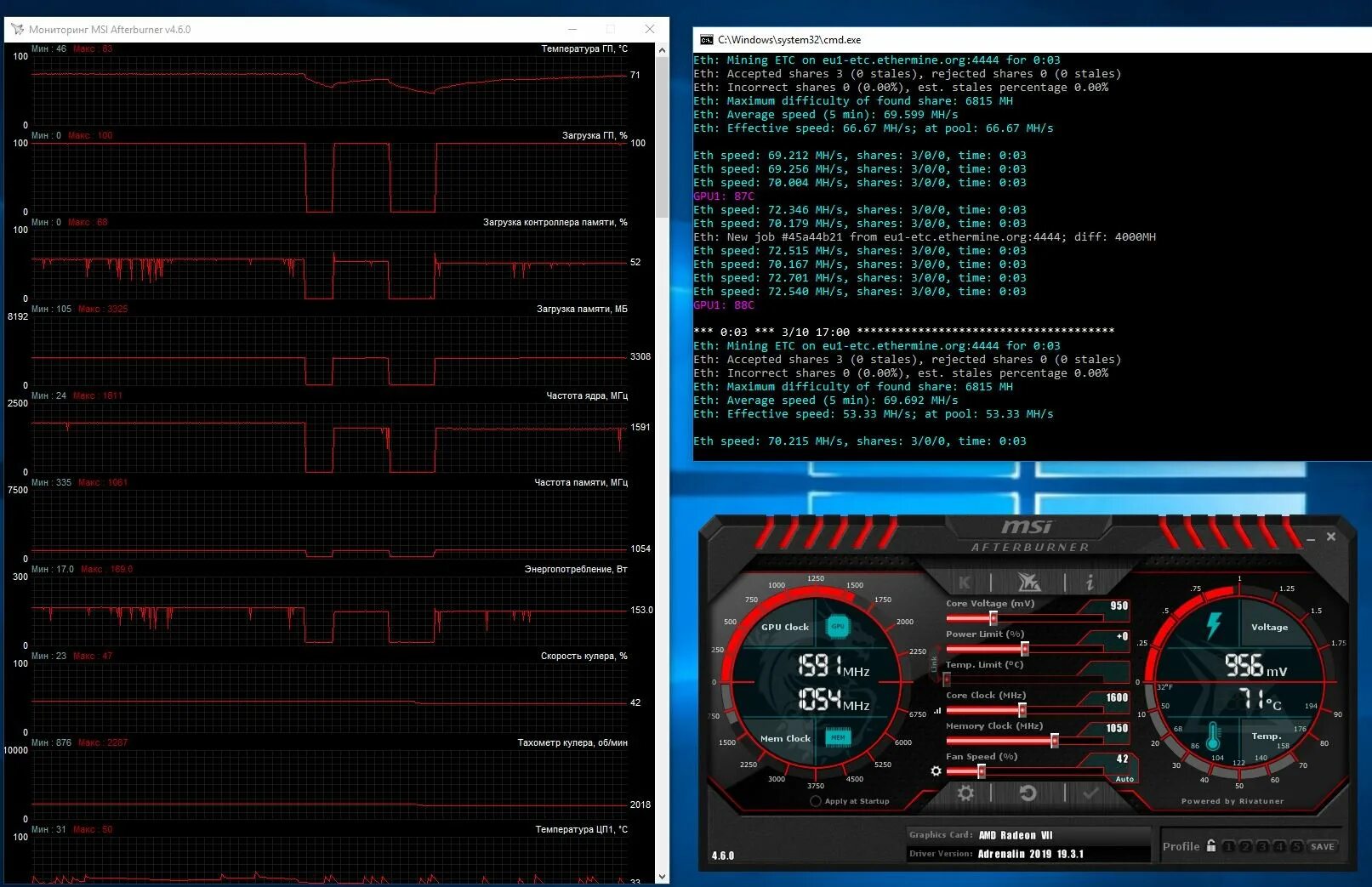The height and width of the screenshot is (887, 1372).
Task: Click the Afterburner monitoring window title icon
Action: pyautogui.click(x=17, y=30)
